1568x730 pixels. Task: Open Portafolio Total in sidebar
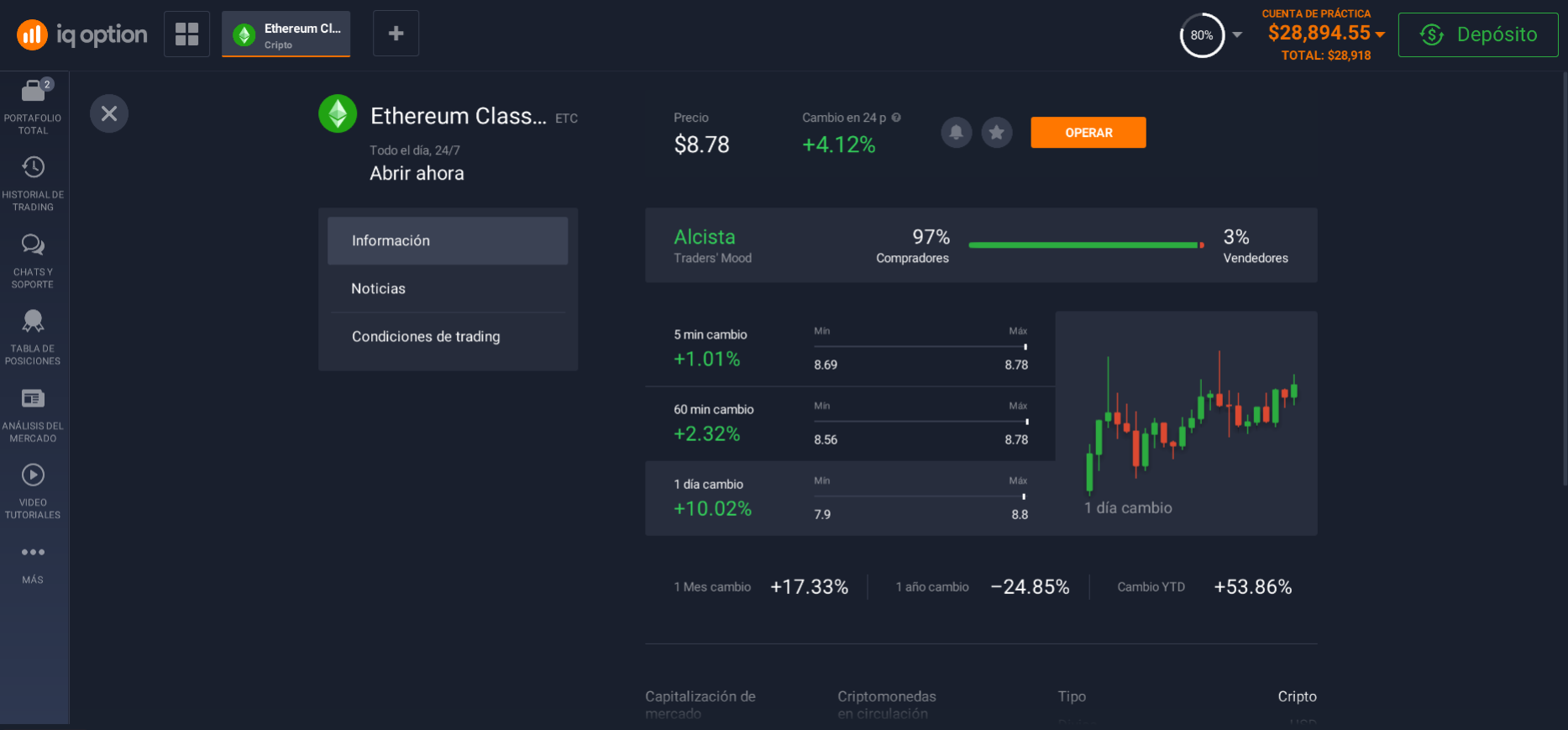[33, 107]
